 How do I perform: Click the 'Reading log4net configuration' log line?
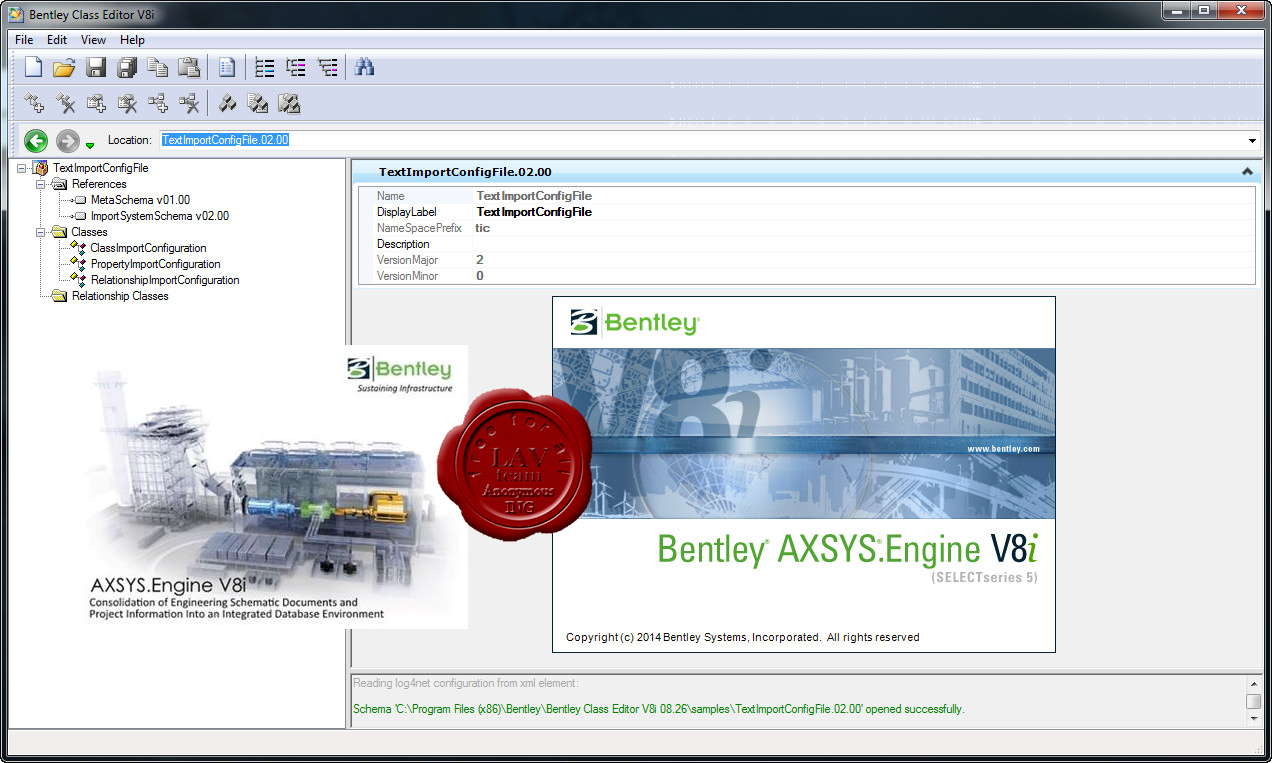point(465,683)
